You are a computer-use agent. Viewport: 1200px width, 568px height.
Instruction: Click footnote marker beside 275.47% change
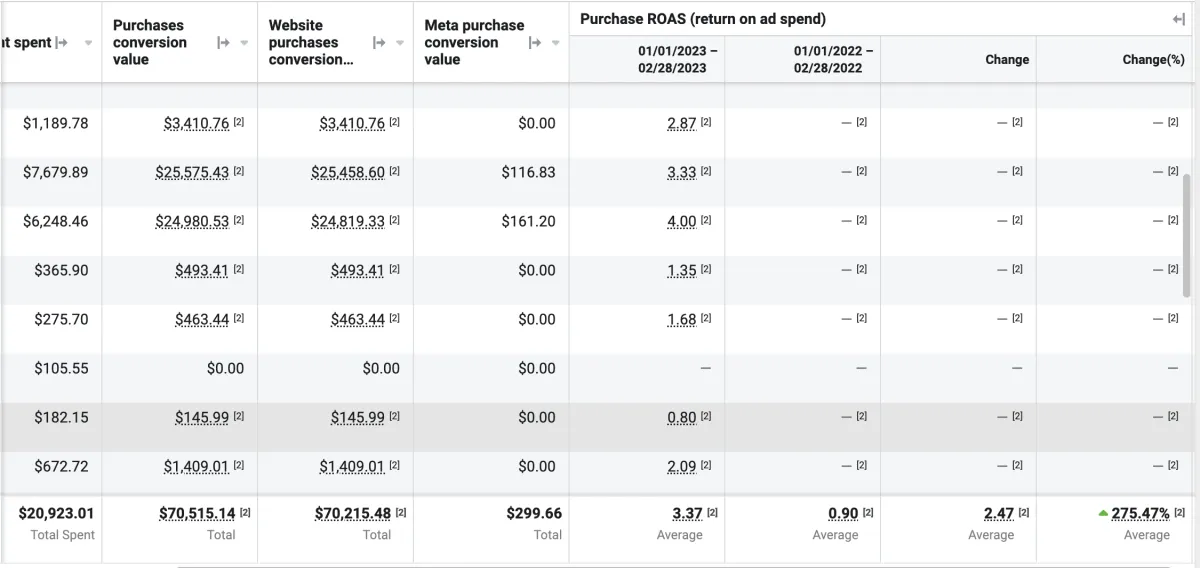[1179, 513]
